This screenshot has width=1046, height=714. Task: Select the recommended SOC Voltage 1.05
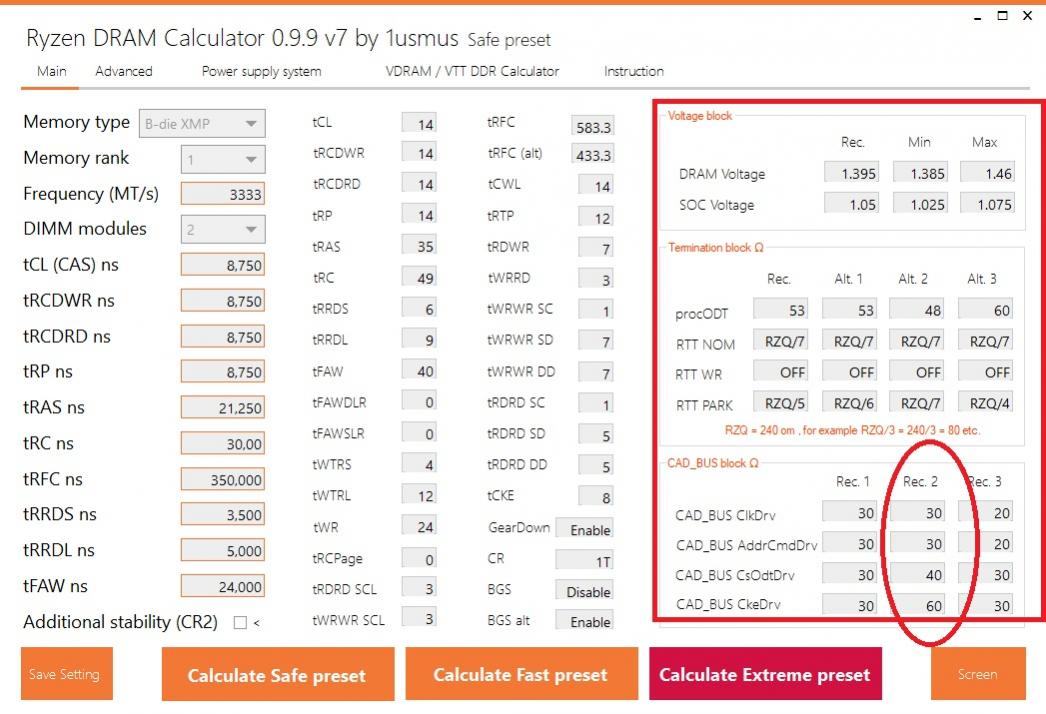851,204
